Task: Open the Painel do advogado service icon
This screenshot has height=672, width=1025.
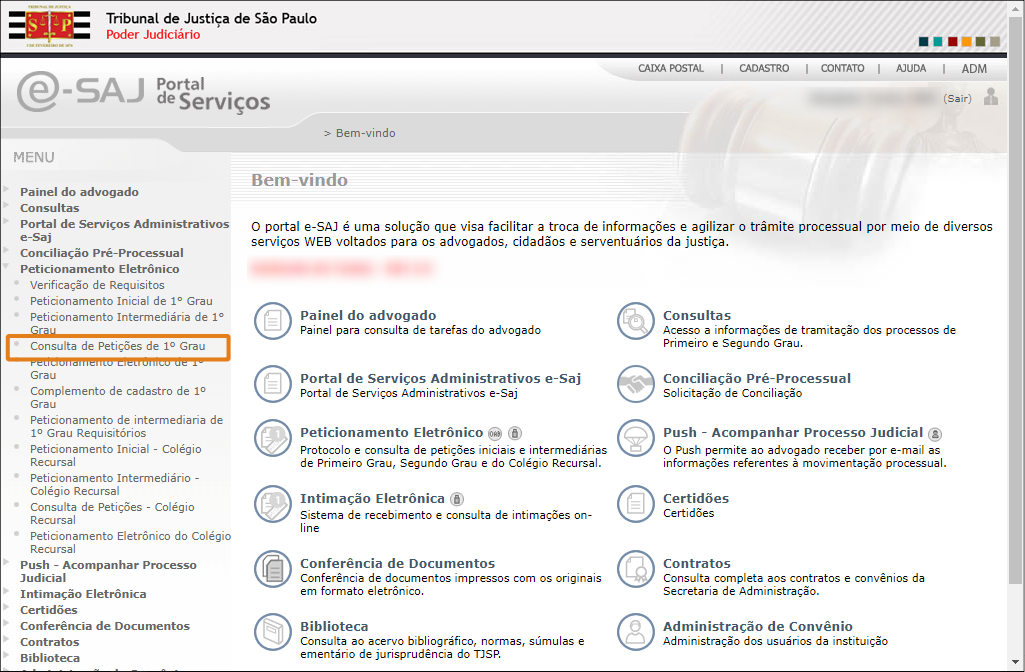Action: (x=273, y=321)
